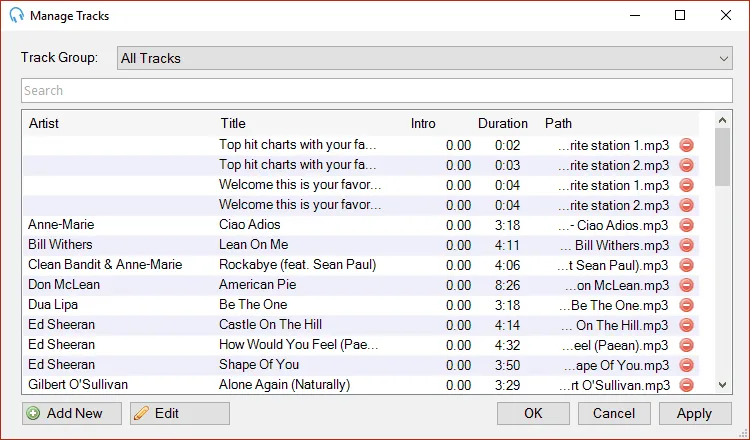The width and height of the screenshot is (750, 440).
Task: Confirm with the OK button
Action: 533,413
